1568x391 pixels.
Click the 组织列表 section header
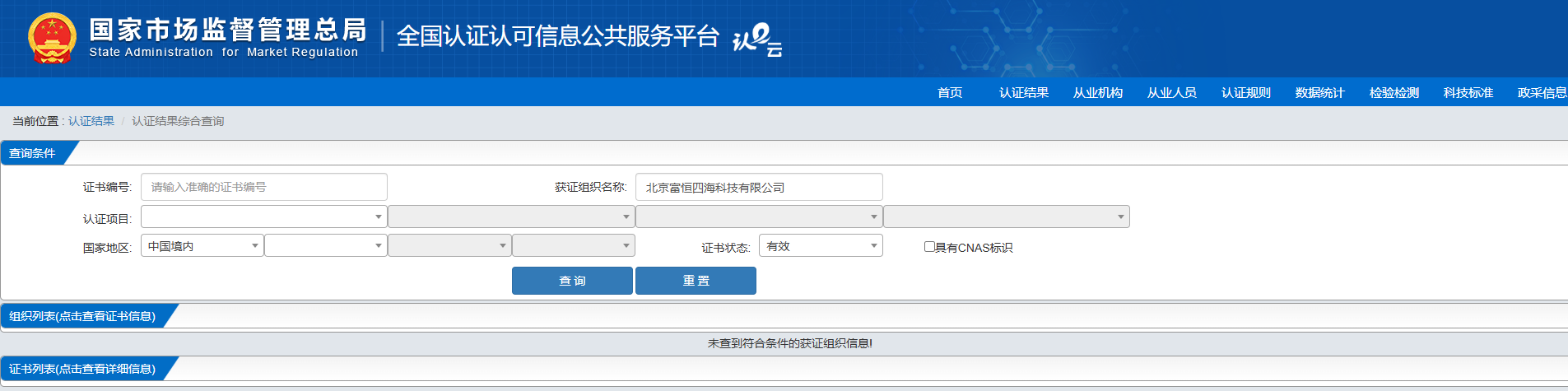tap(82, 316)
